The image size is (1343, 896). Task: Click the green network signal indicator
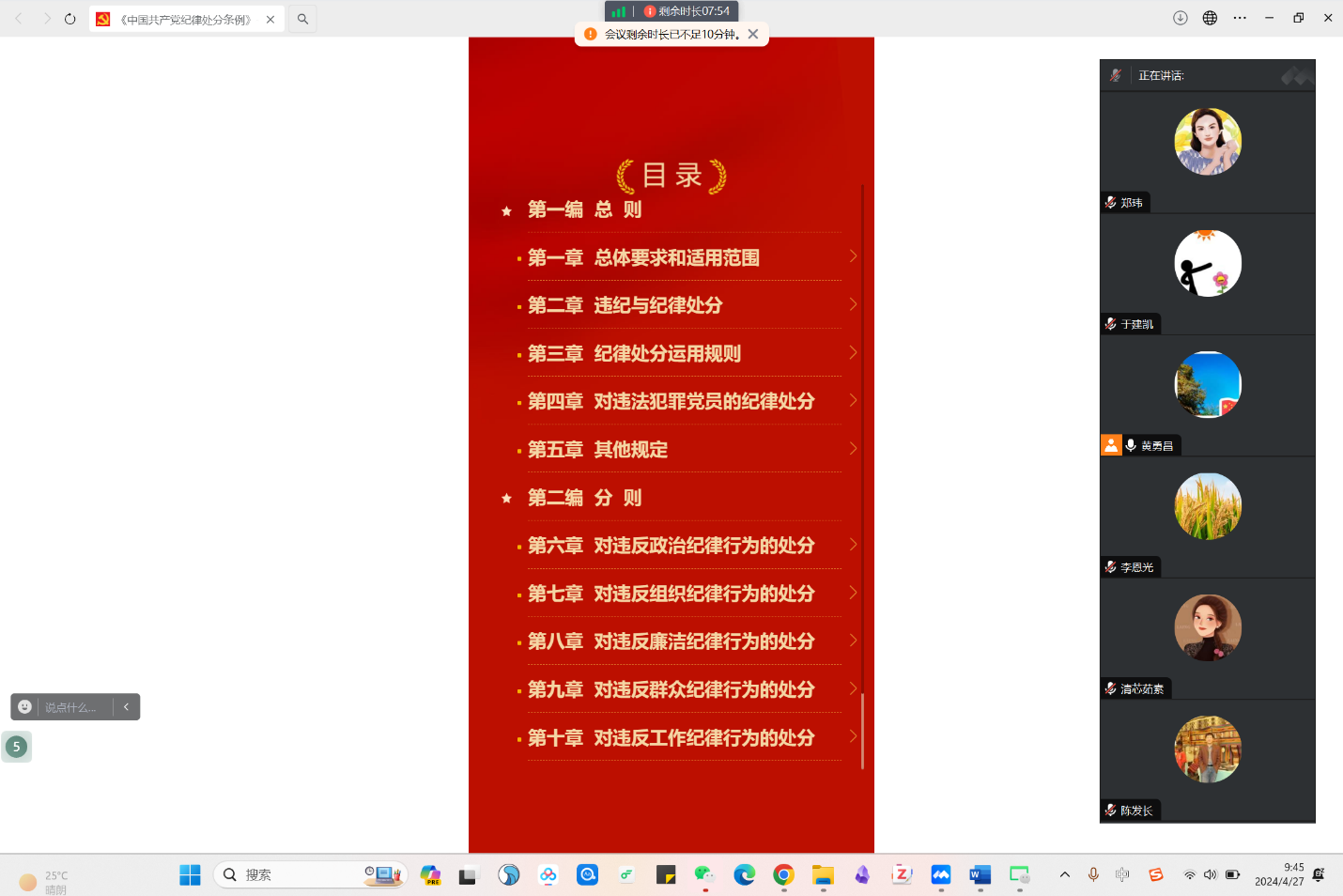pos(618,11)
